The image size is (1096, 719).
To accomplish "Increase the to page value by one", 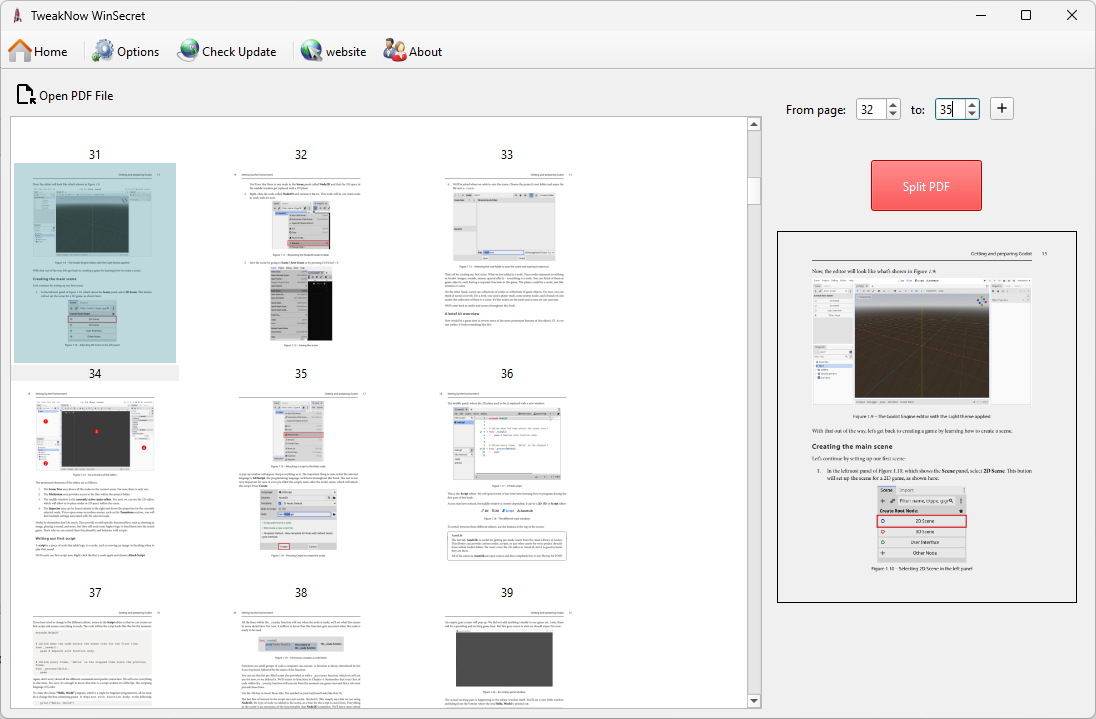I will 971,105.
